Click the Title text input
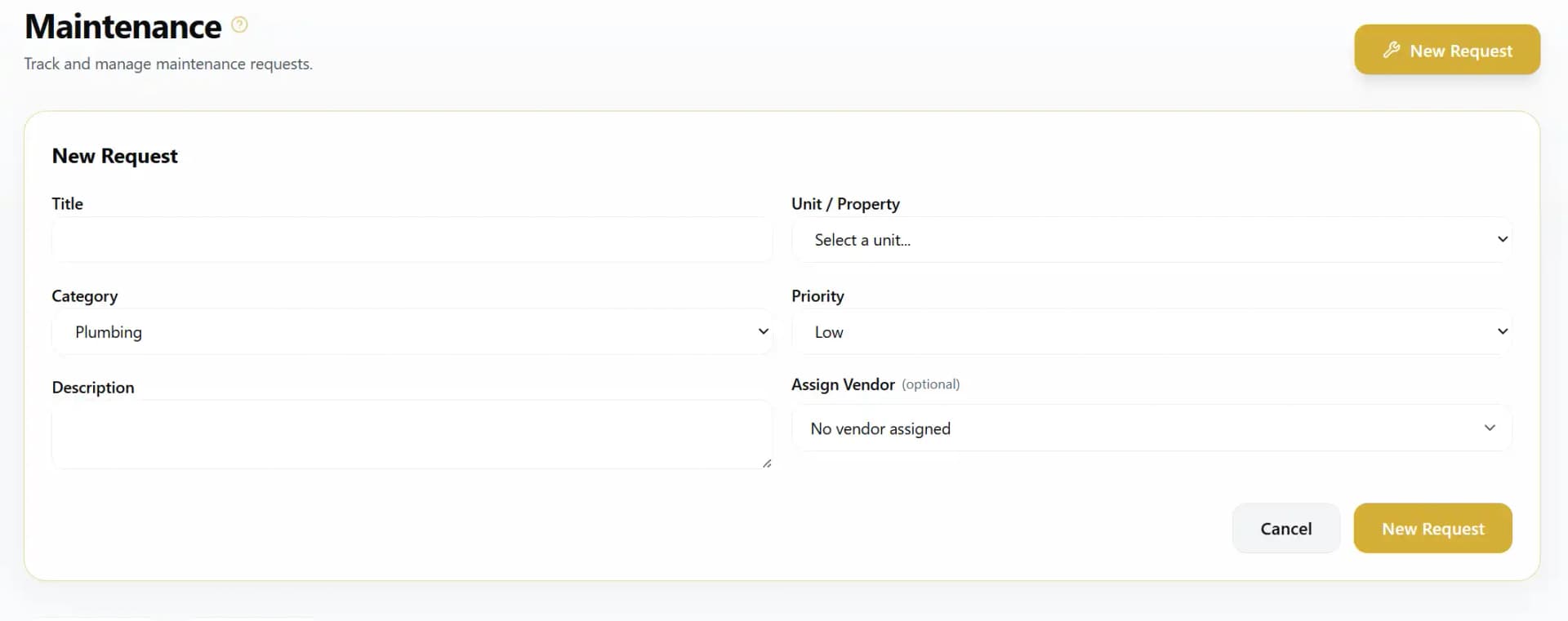The image size is (1568, 621). click(412, 240)
